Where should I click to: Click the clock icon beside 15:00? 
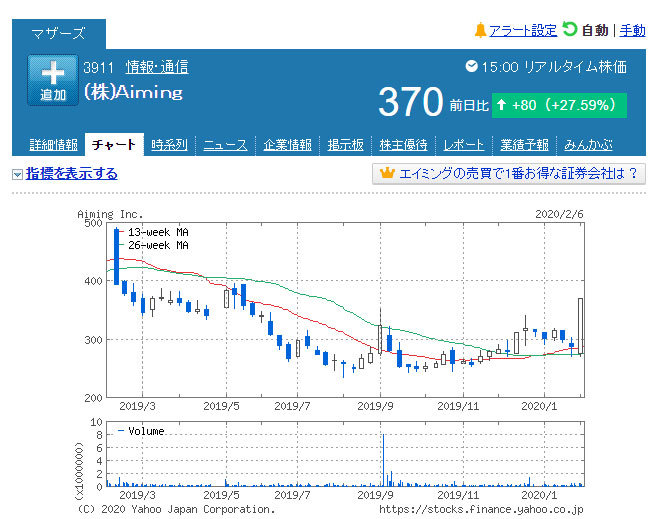pyautogui.click(x=472, y=66)
